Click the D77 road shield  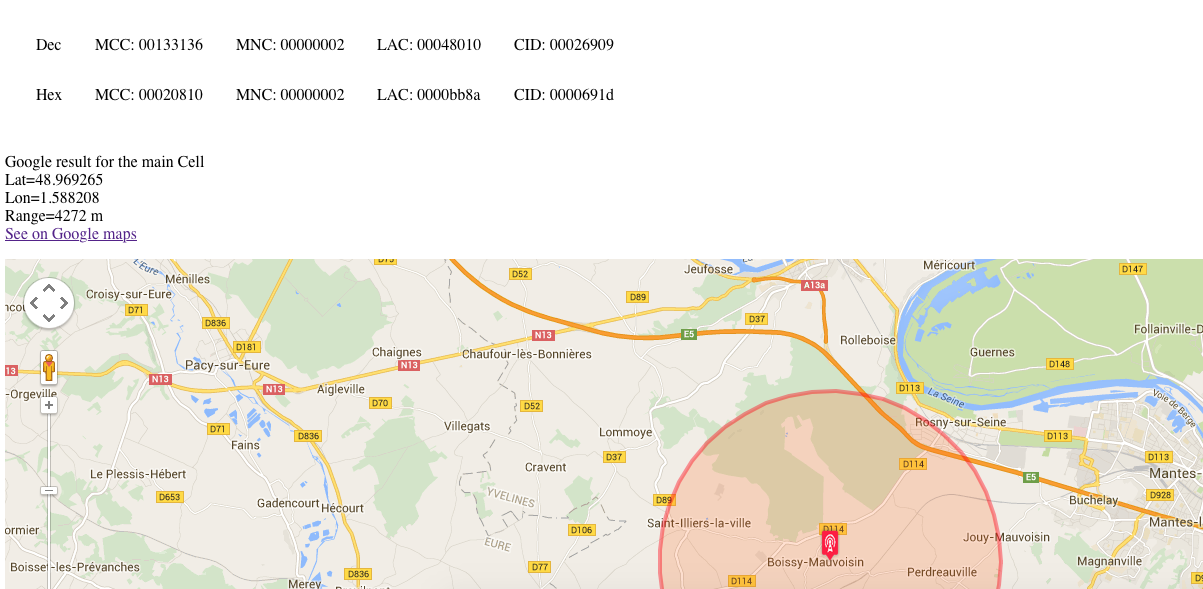pyautogui.click(x=540, y=567)
